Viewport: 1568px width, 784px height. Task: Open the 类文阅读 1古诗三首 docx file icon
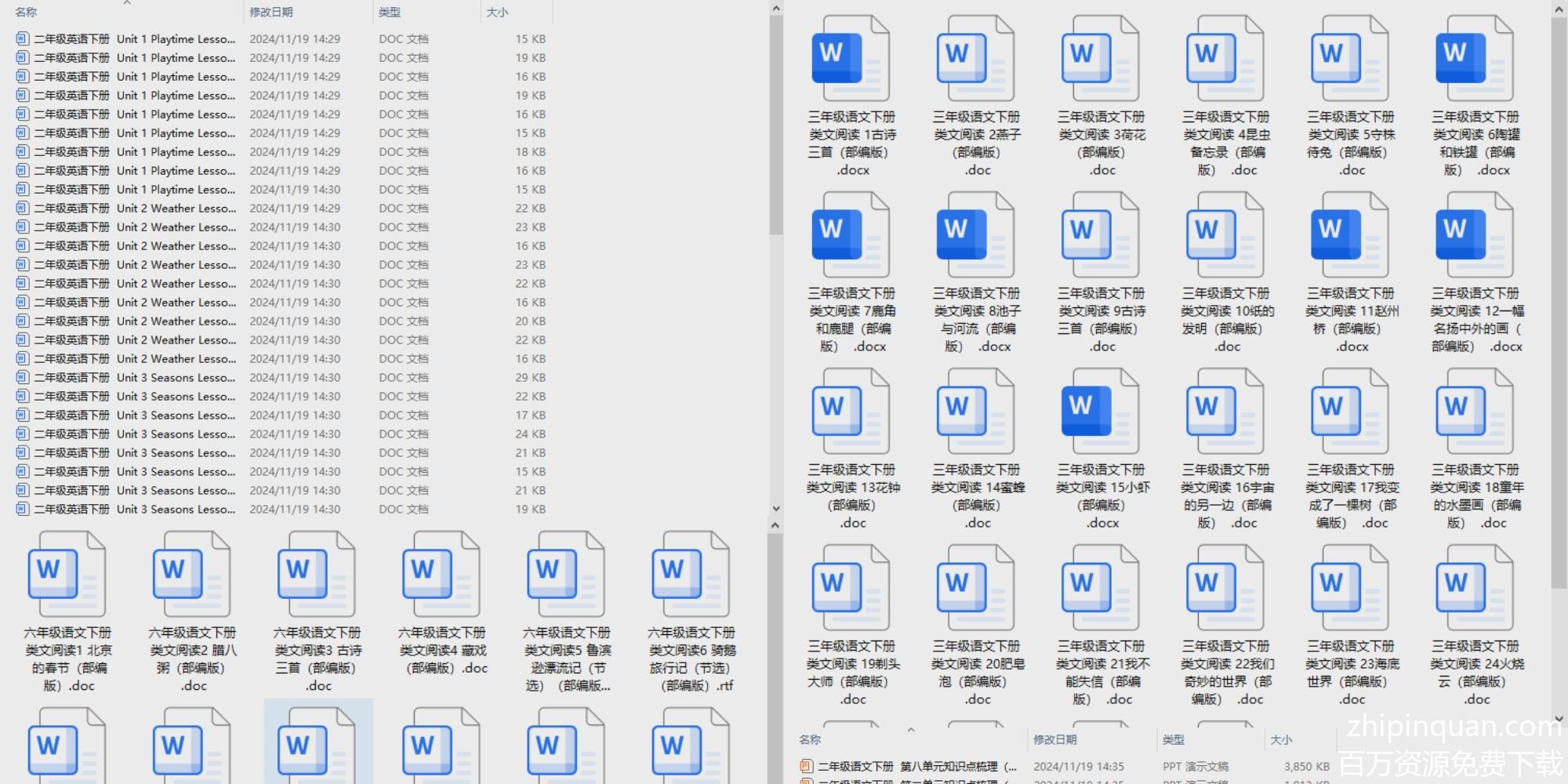tap(851, 59)
